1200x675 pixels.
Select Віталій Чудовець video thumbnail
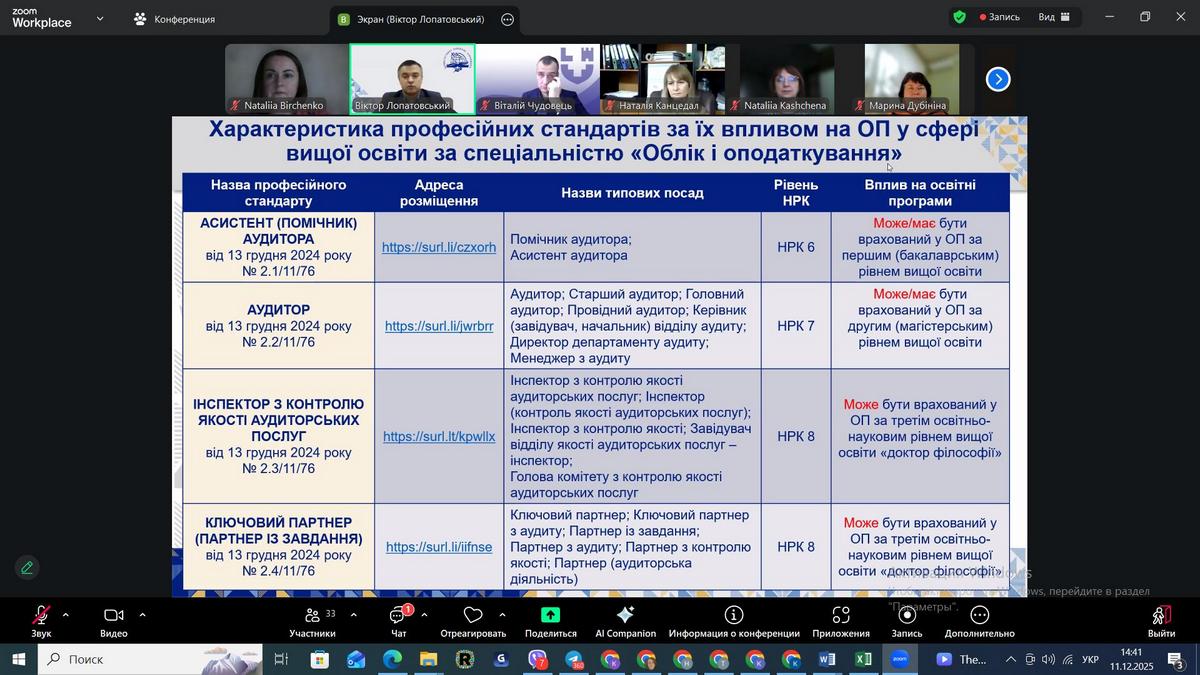point(537,78)
